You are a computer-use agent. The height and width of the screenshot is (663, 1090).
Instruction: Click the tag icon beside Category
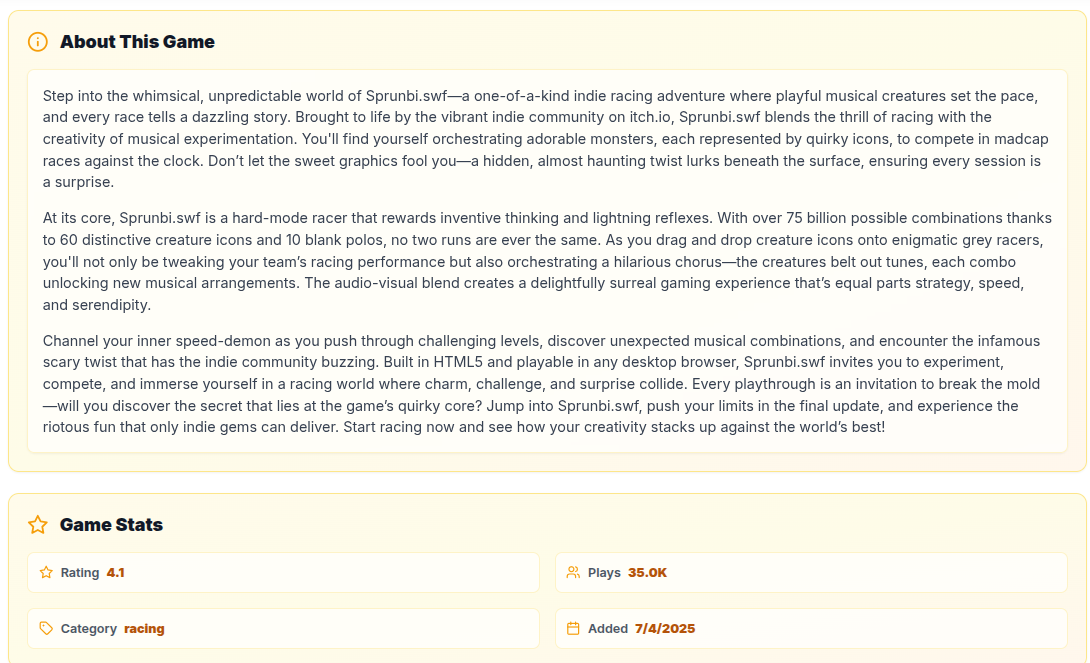coord(46,628)
